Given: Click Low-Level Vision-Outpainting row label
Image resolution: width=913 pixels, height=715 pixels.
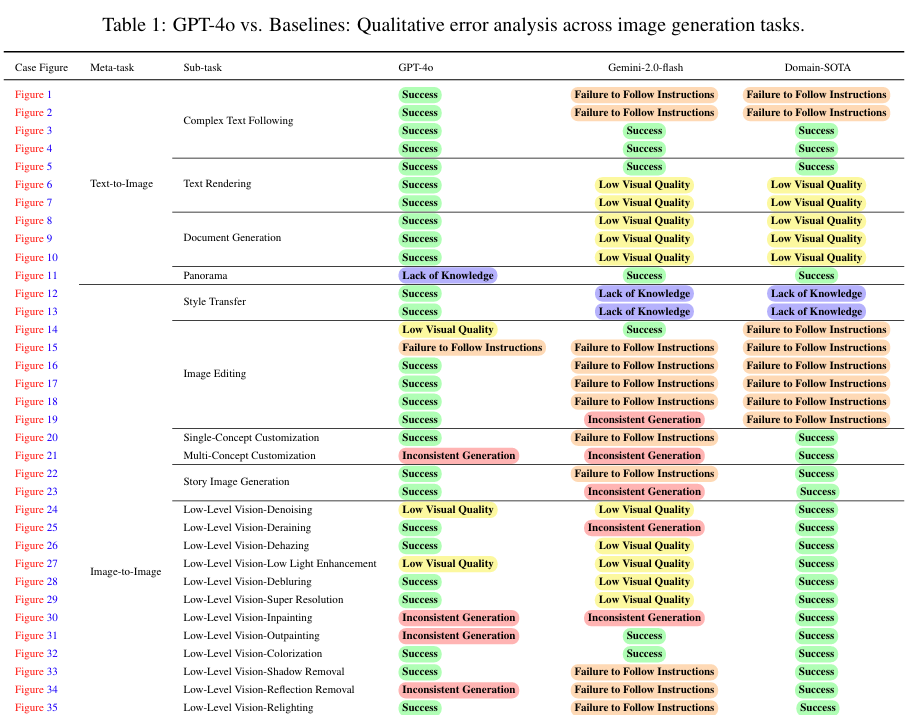Looking at the screenshot, I should coord(252,636).
